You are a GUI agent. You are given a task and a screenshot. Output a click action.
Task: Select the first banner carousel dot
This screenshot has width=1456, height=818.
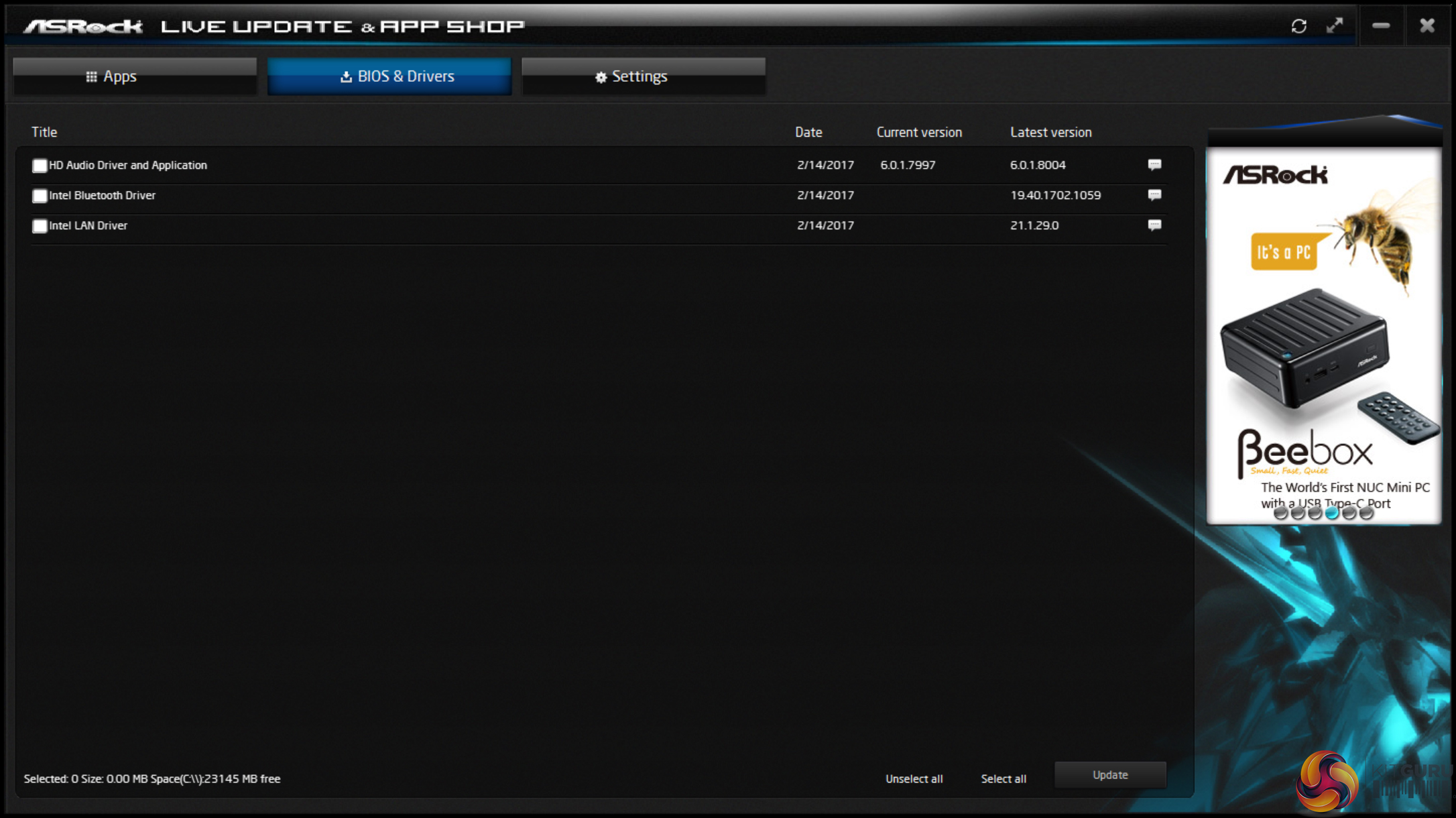[1280, 514]
